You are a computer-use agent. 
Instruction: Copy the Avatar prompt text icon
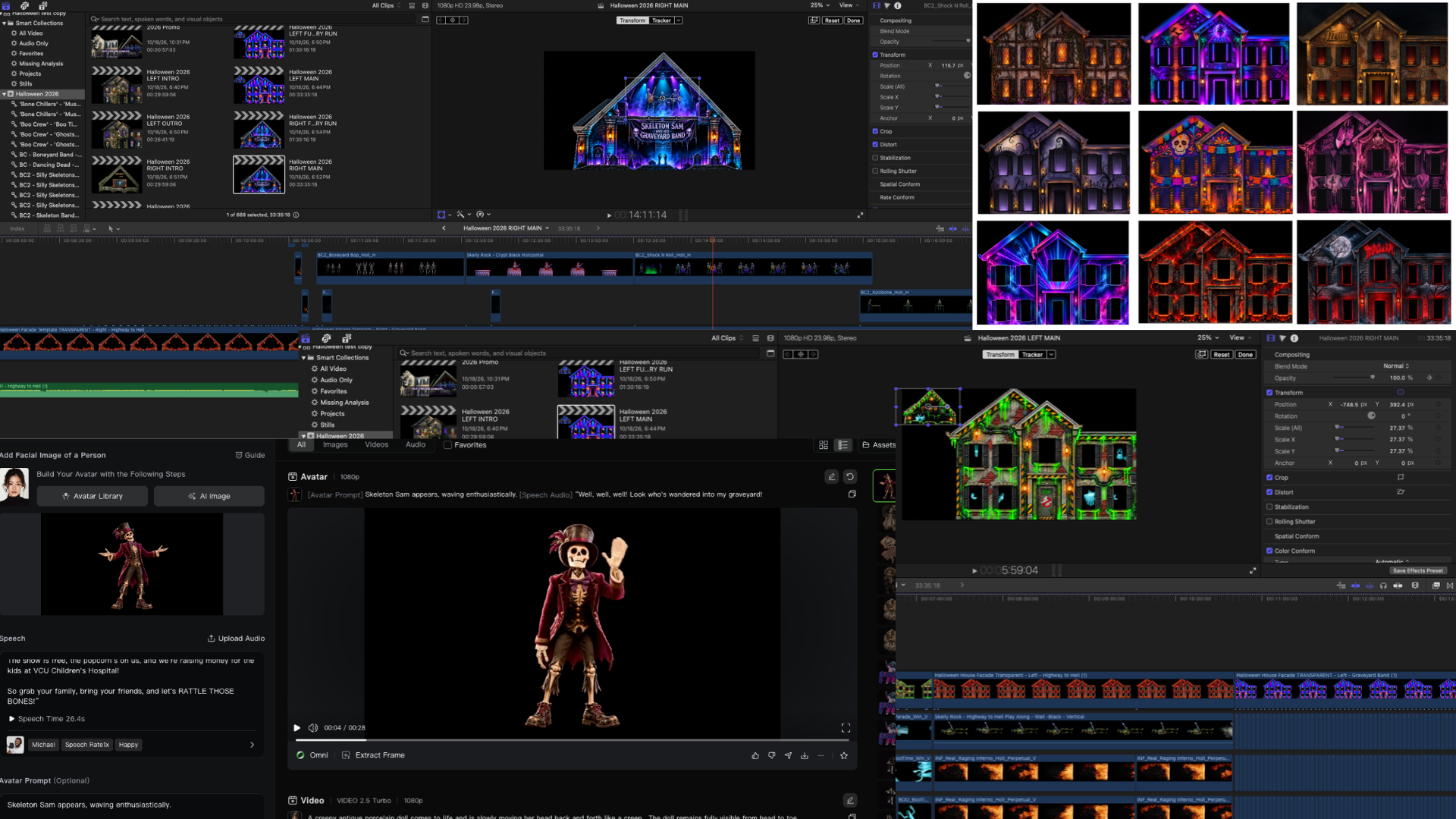point(852,494)
